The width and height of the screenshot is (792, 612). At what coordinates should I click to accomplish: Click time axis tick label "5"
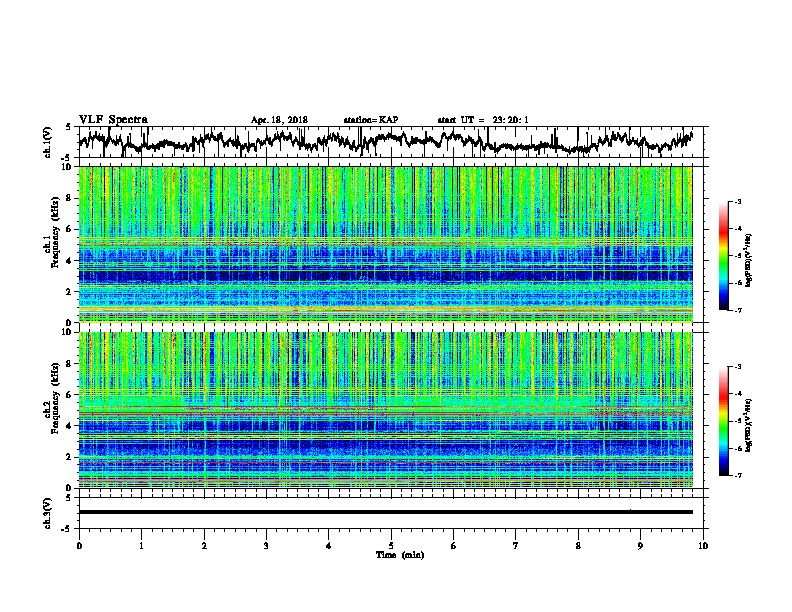tap(391, 546)
